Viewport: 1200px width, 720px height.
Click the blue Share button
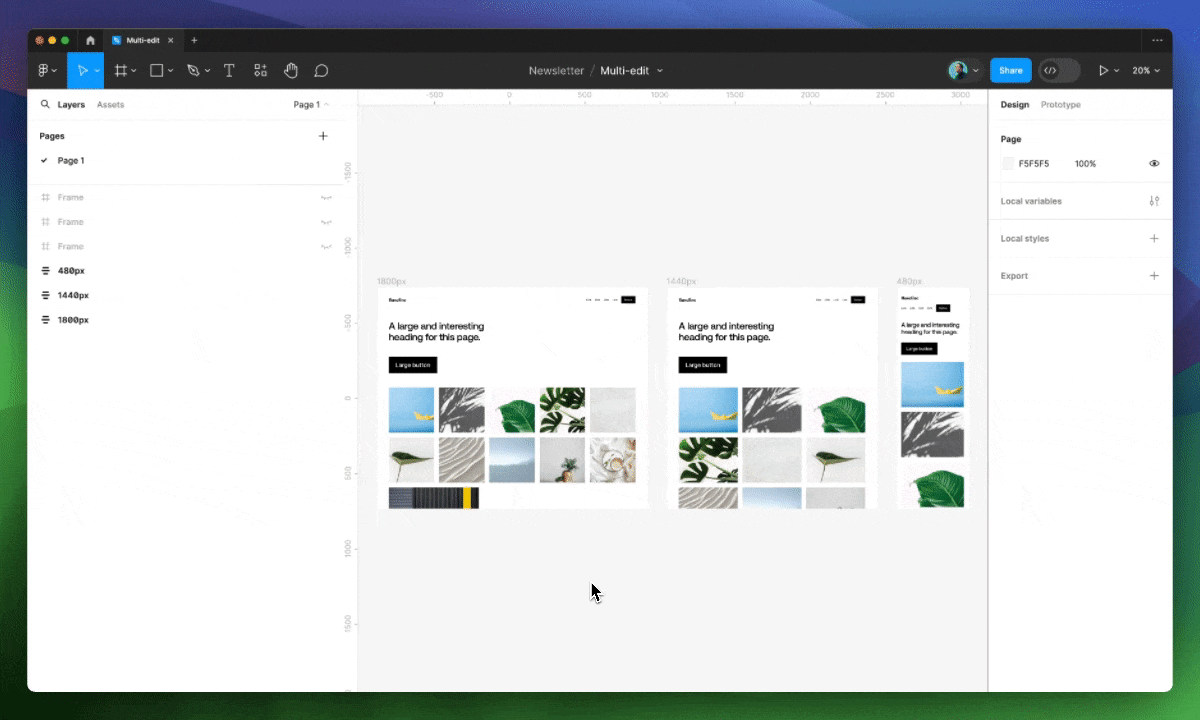point(1010,71)
